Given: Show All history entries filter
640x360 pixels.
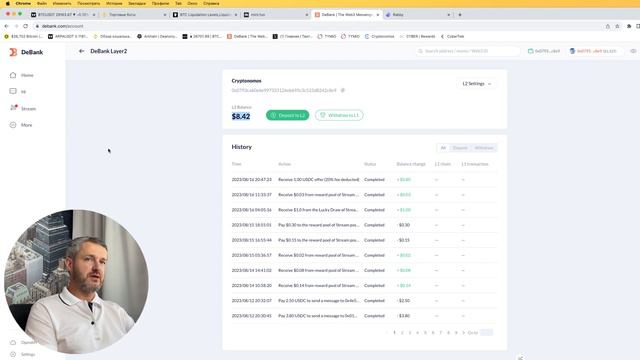Looking at the screenshot, I should 443,148.
